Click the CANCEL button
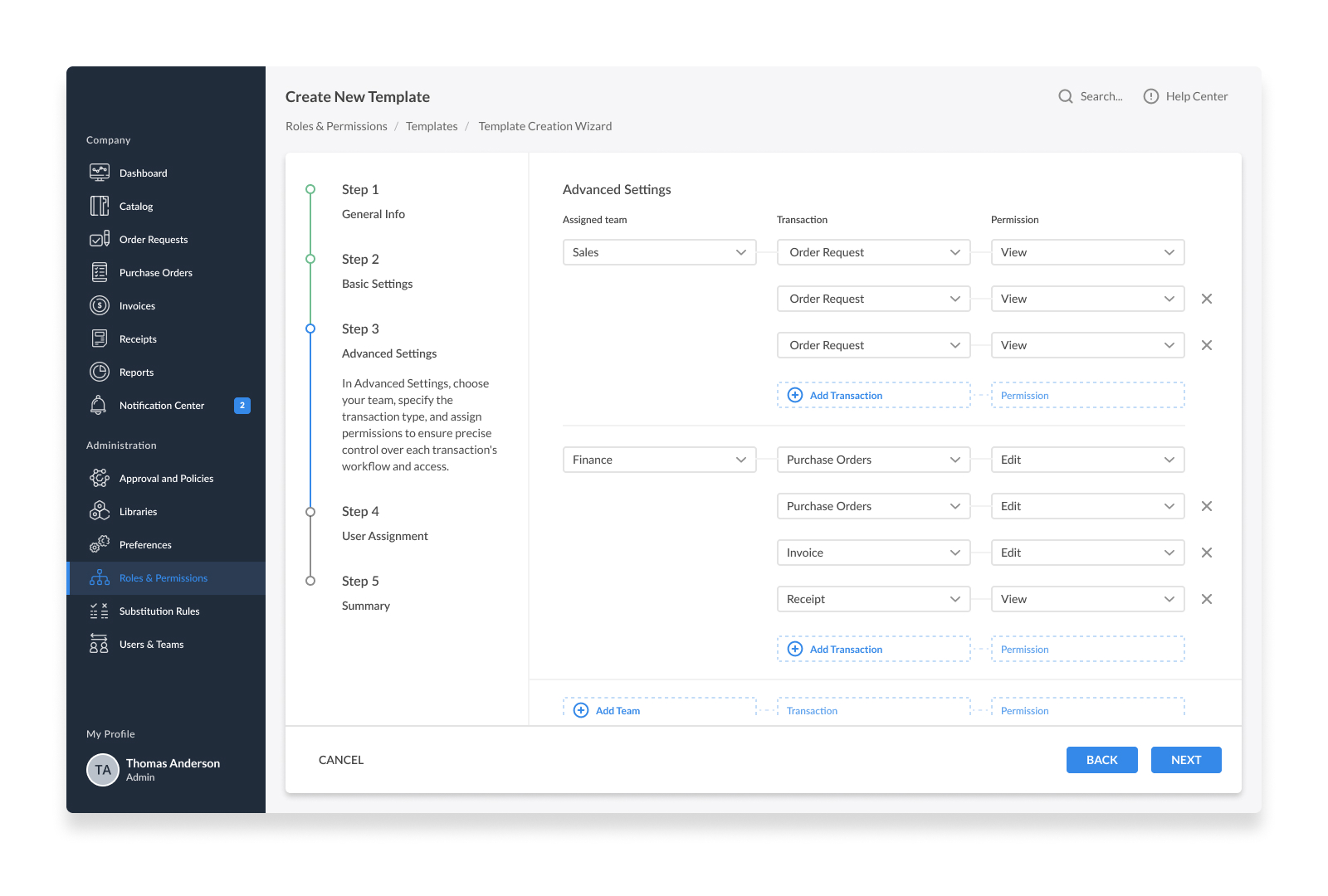 point(341,760)
